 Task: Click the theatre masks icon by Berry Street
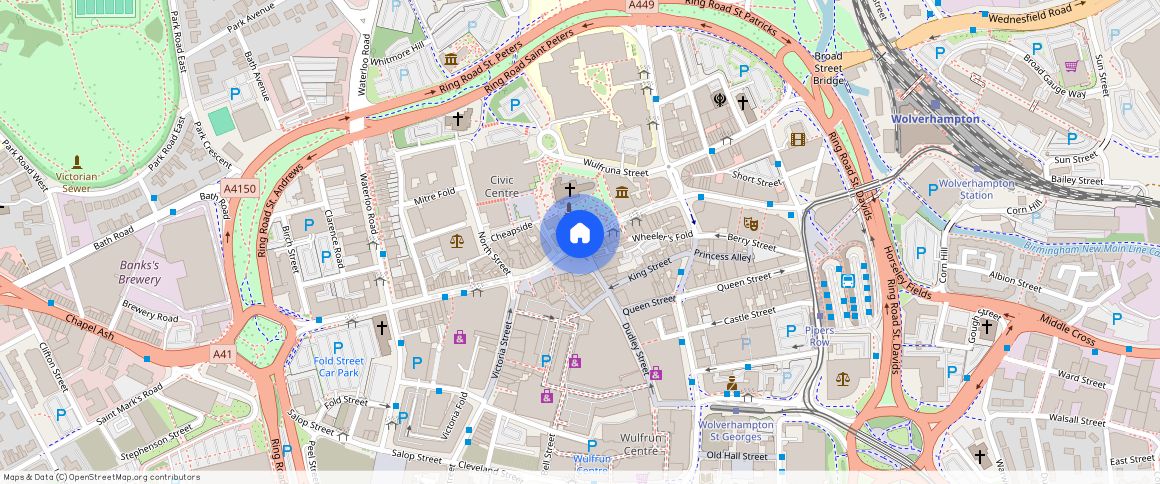[x=750, y=223]
